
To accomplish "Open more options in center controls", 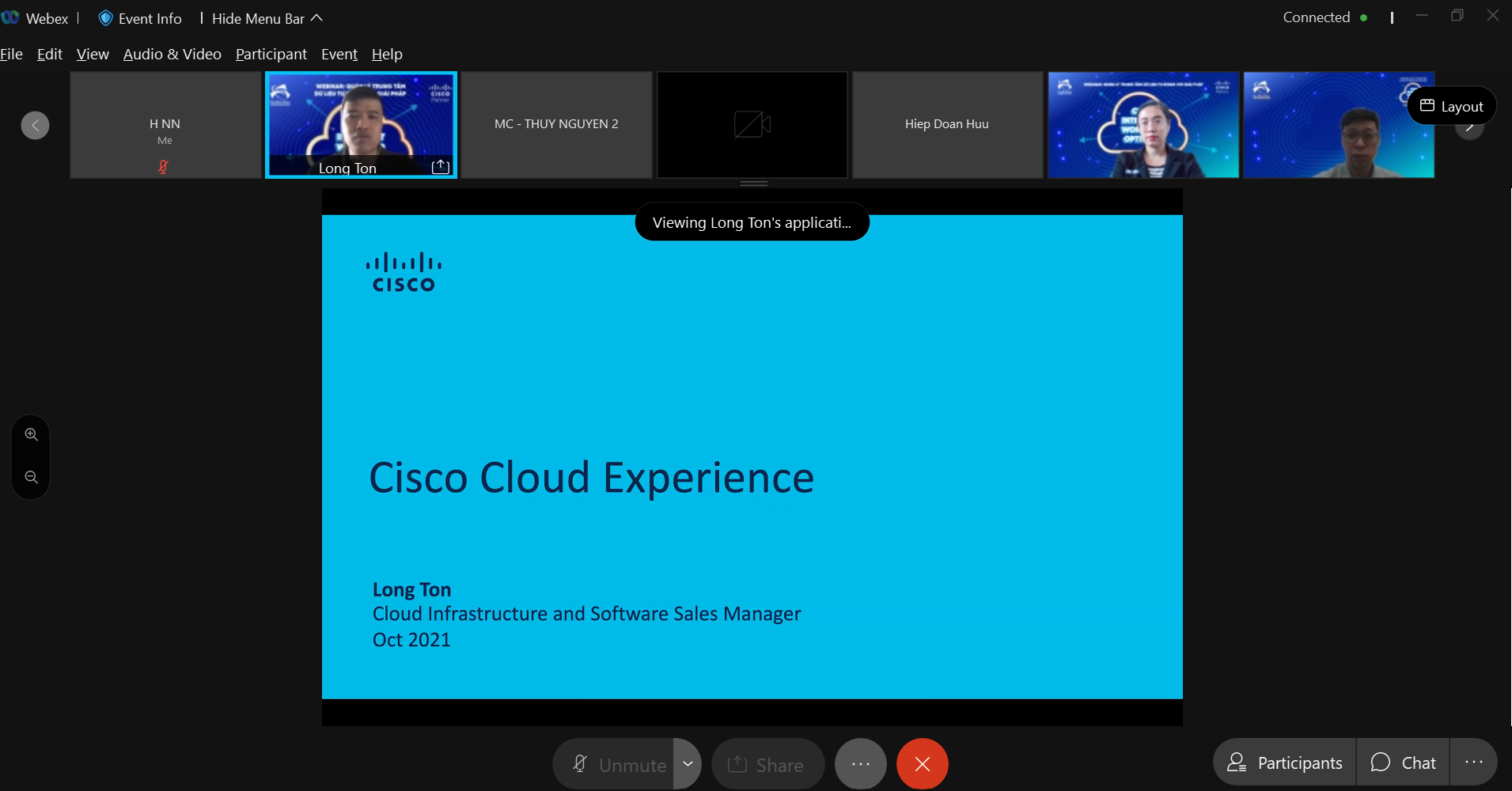I will tap(861, 764).
